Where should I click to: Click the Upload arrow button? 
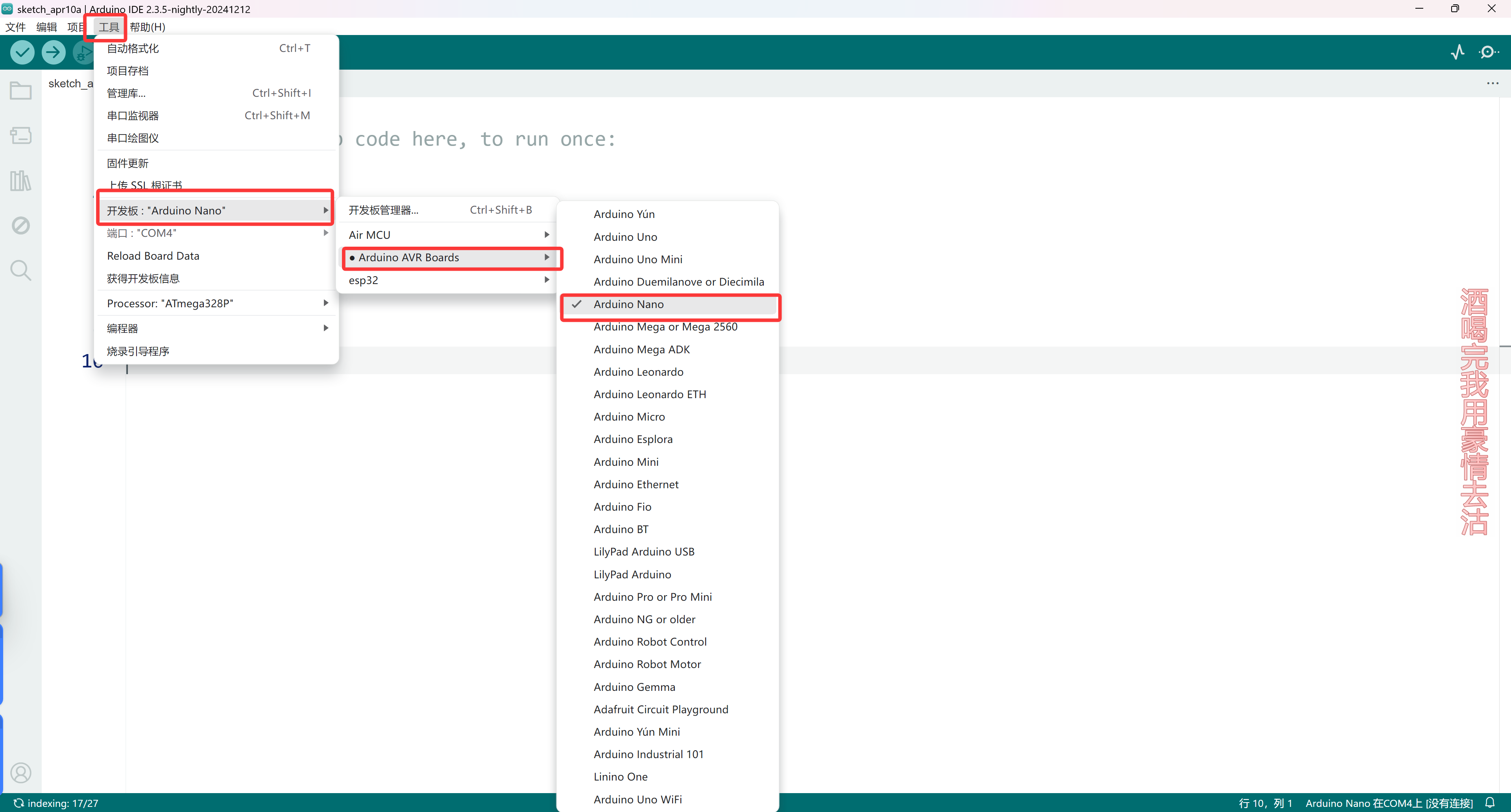pyautogui.click(x=54, y=52)
